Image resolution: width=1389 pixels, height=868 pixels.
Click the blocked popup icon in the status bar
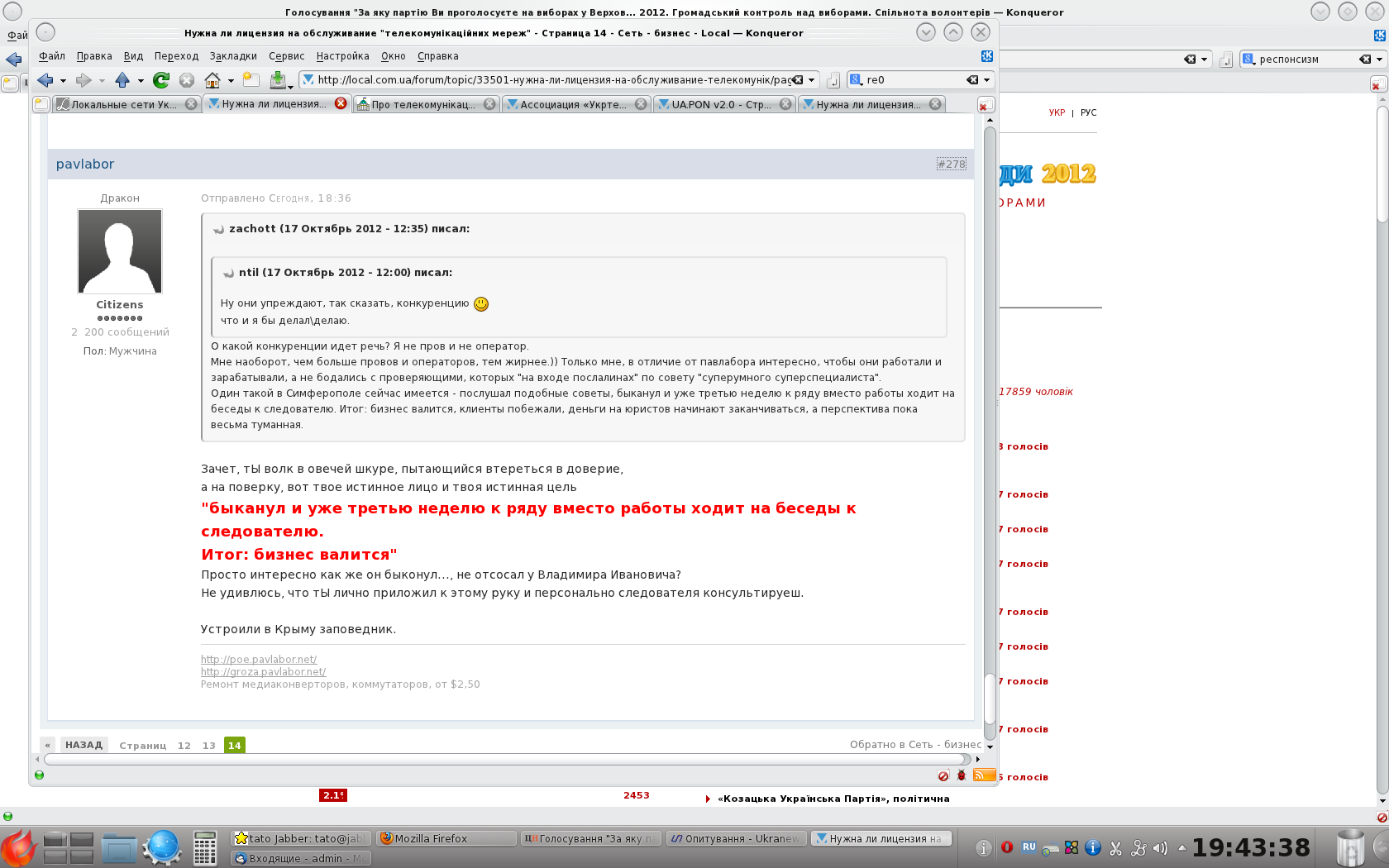(943, 775)
